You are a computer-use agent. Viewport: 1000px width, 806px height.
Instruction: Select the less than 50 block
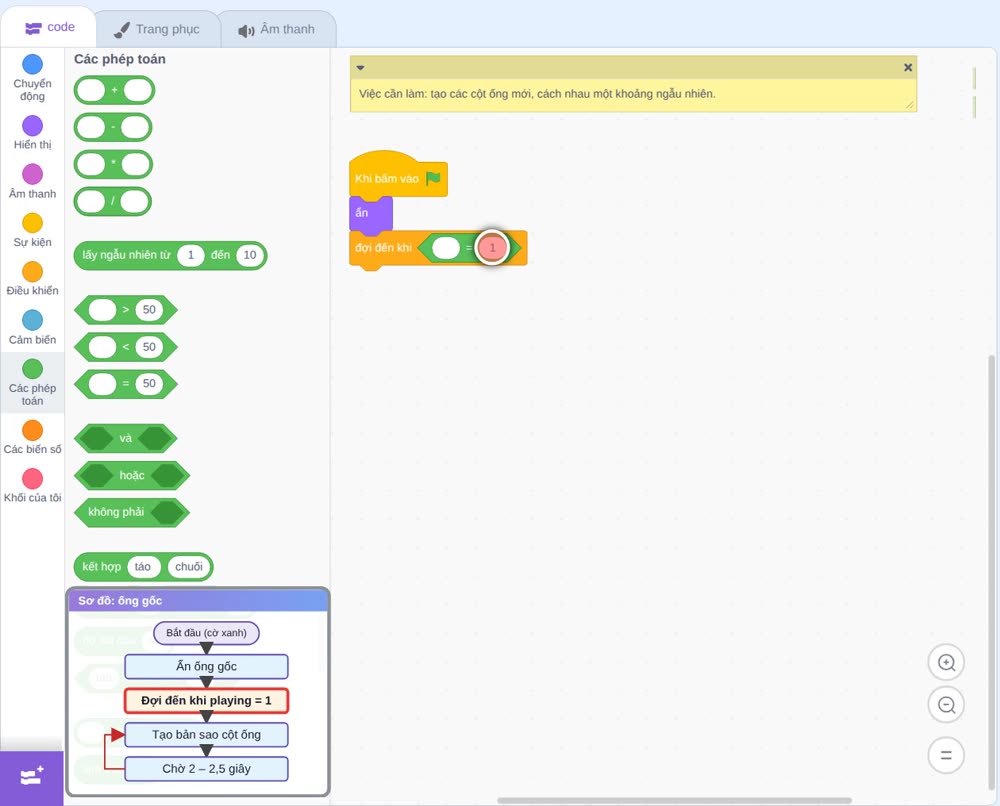click(126, 347)
